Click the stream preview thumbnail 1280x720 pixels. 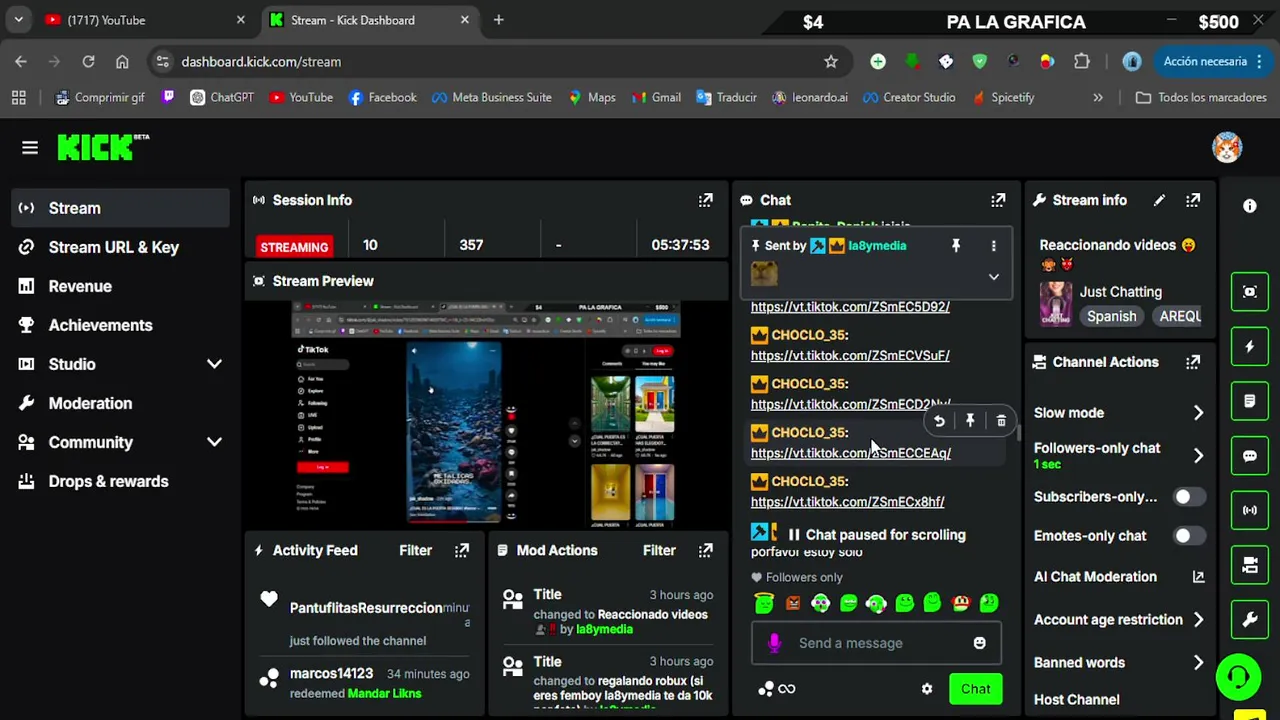(486, 413)
